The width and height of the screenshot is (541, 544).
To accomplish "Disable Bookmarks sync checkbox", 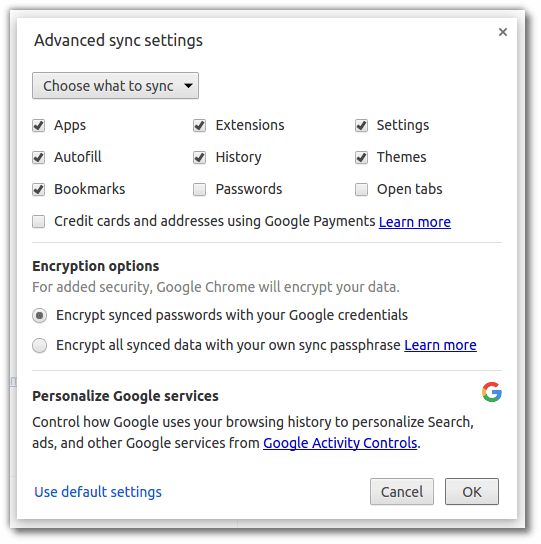I will (39, 189).
